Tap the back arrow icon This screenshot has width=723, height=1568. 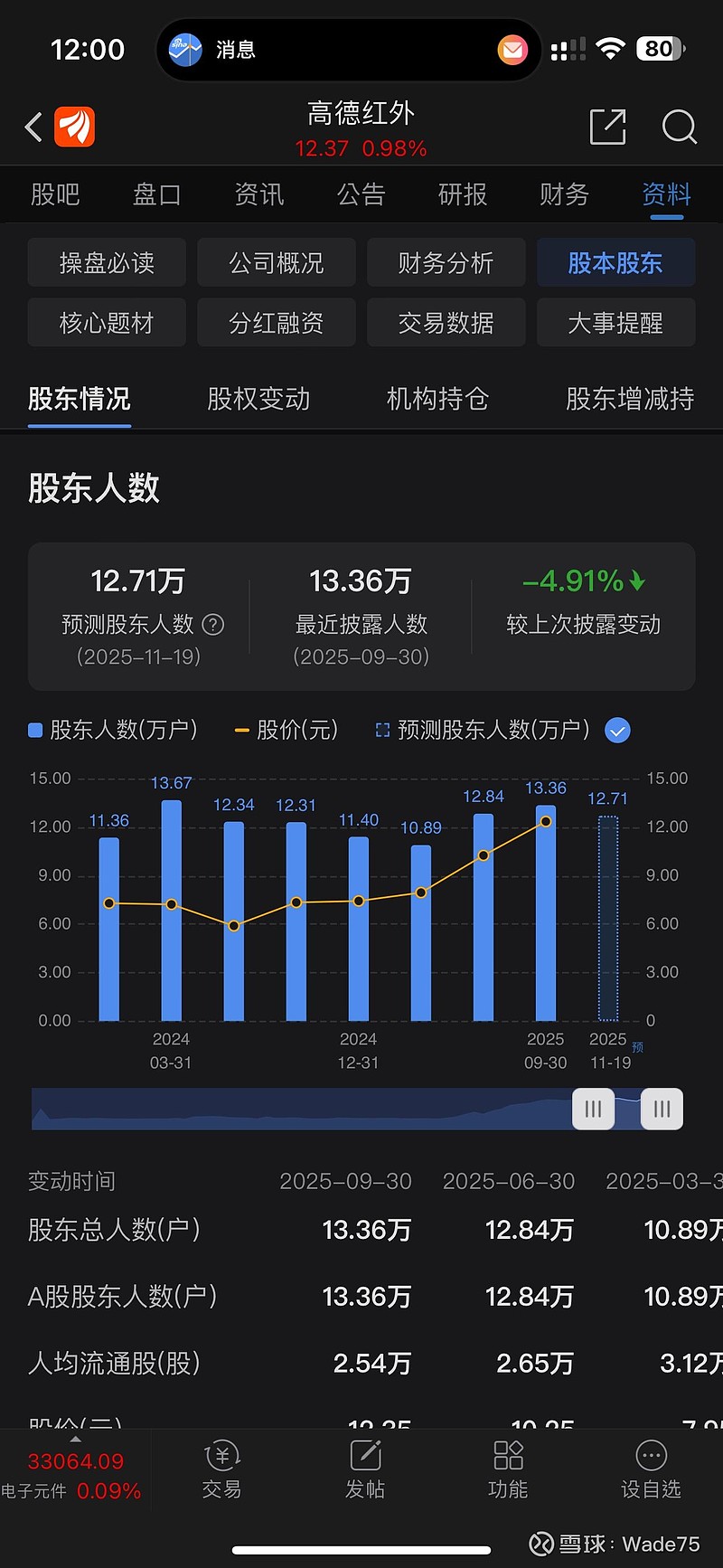coord(34,128)
